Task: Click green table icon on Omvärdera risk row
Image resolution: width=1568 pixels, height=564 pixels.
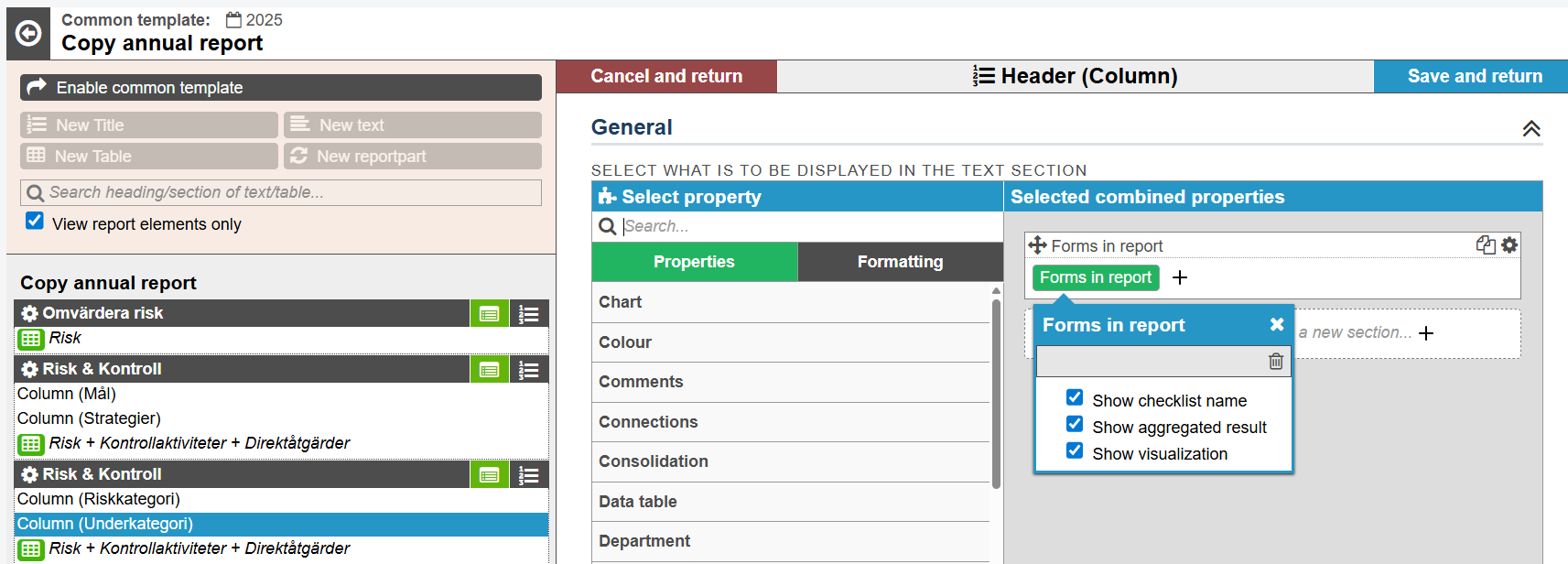Action: point(490,314)
